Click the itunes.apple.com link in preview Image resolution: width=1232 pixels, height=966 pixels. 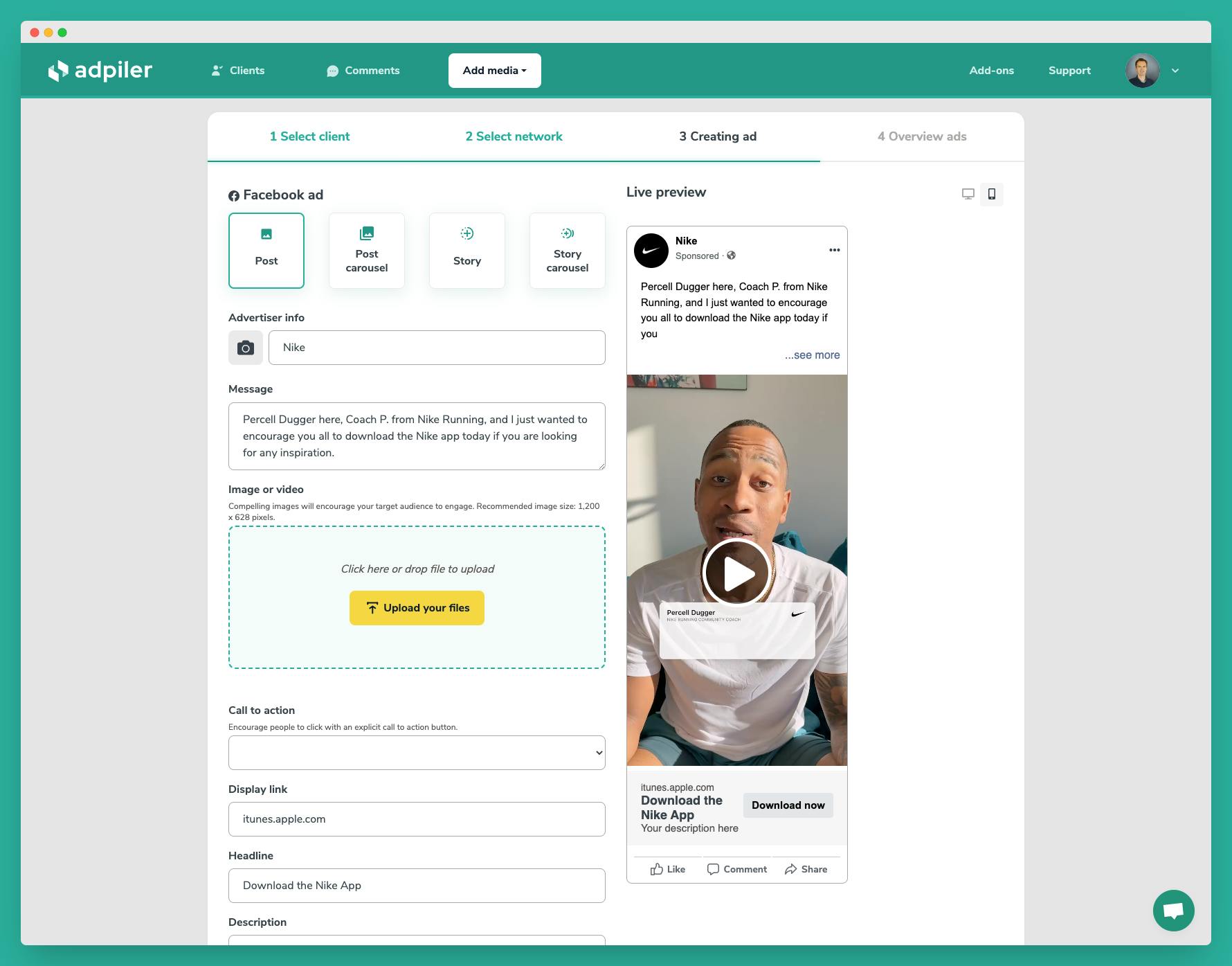tap(678, 787)
